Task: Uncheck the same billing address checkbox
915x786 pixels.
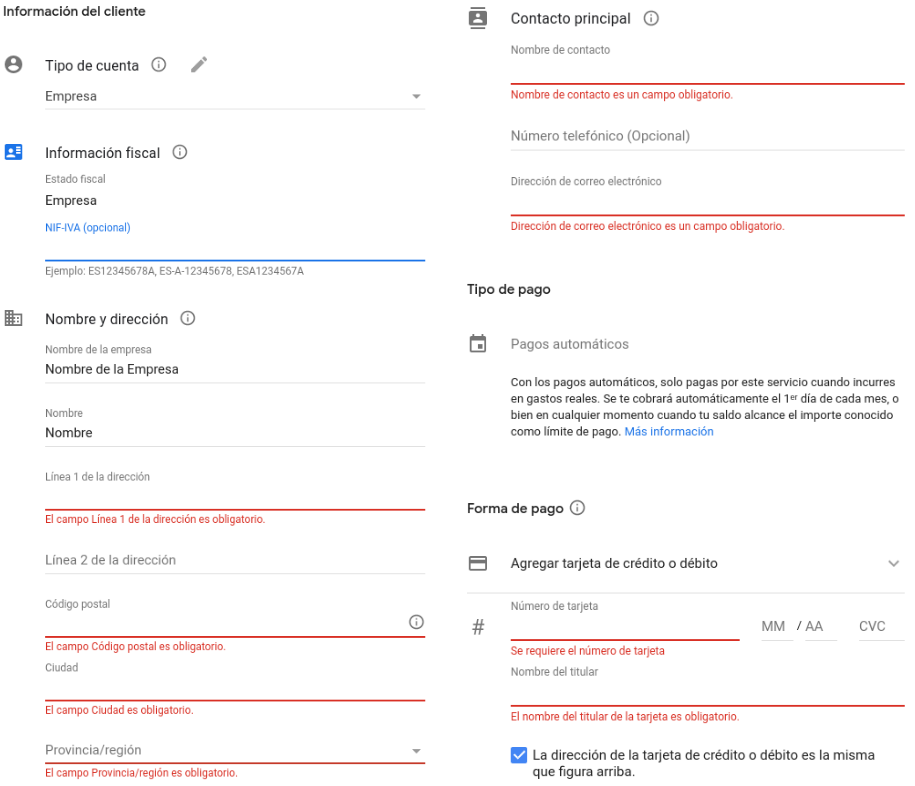Action: (519, 755)
